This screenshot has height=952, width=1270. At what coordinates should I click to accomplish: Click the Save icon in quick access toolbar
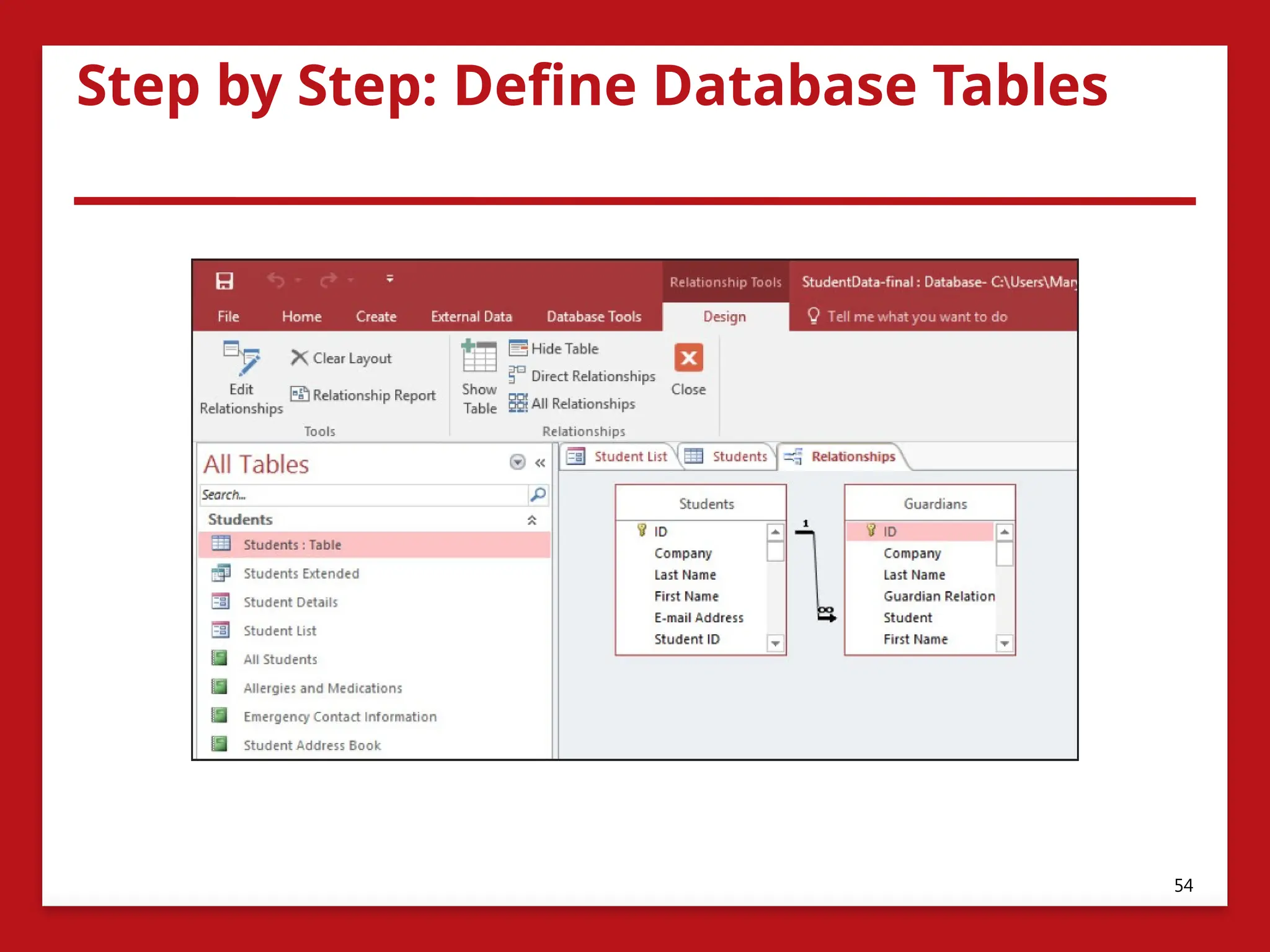coord(224,281)
